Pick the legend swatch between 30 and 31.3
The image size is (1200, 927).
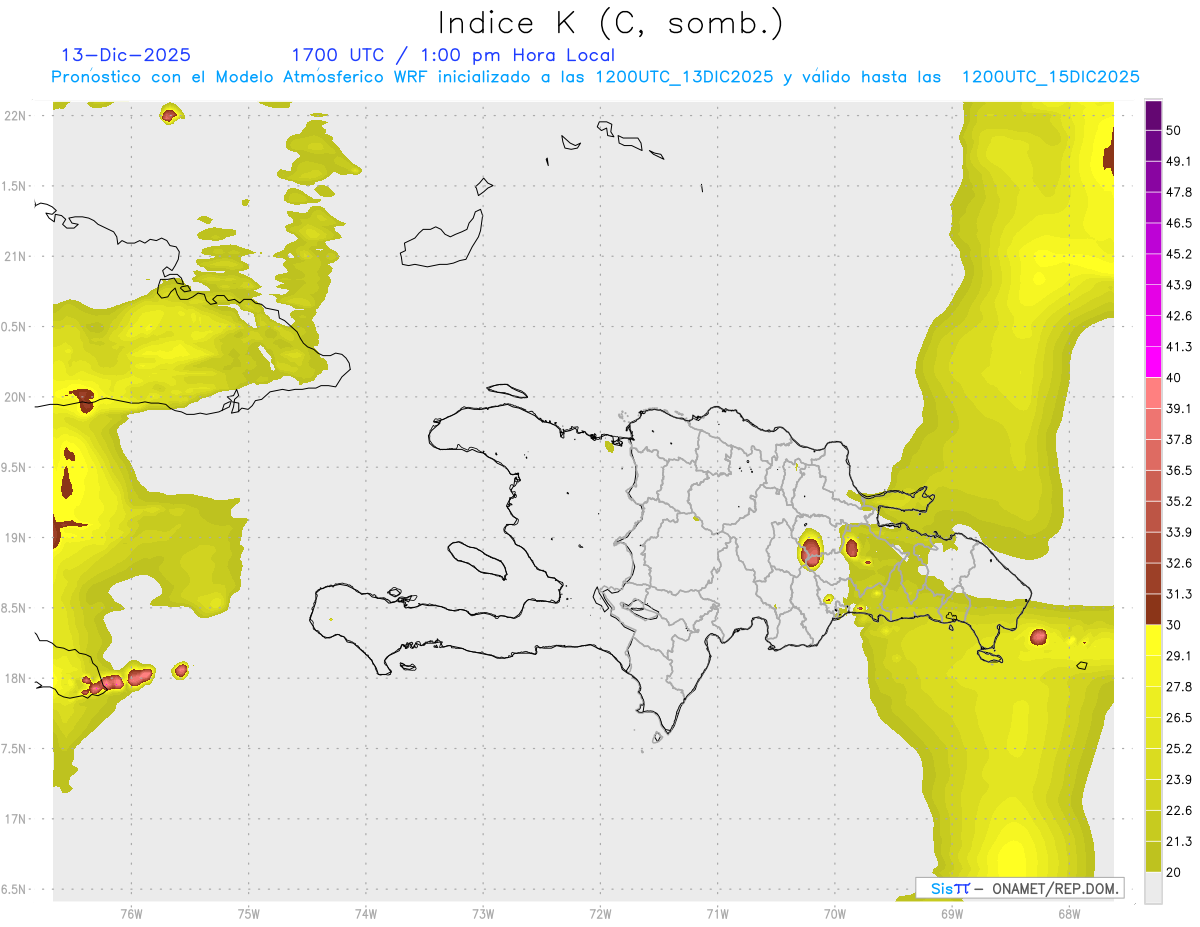coord(1154,609)
